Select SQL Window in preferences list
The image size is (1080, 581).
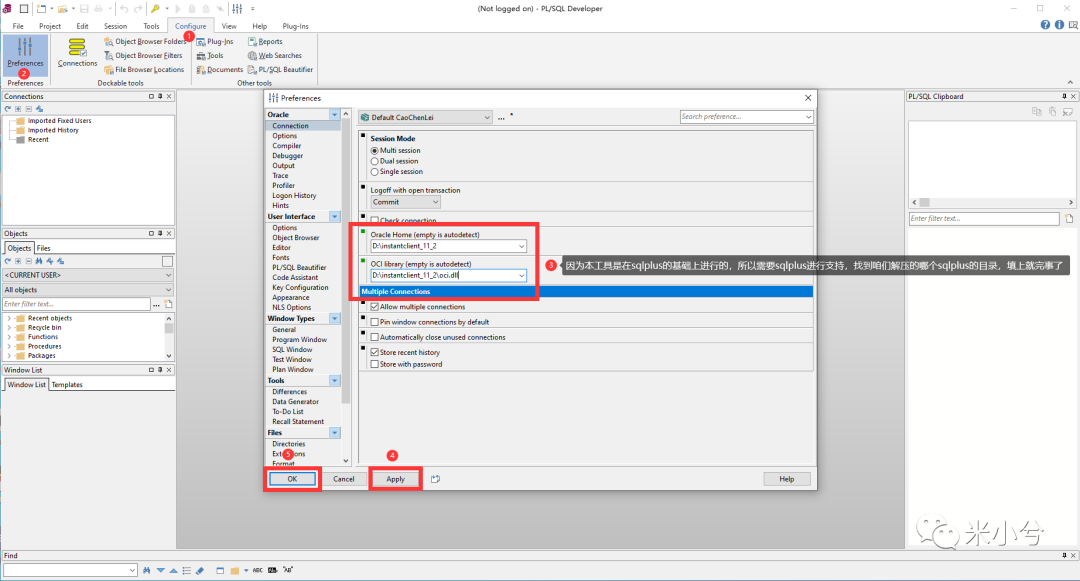292,350
